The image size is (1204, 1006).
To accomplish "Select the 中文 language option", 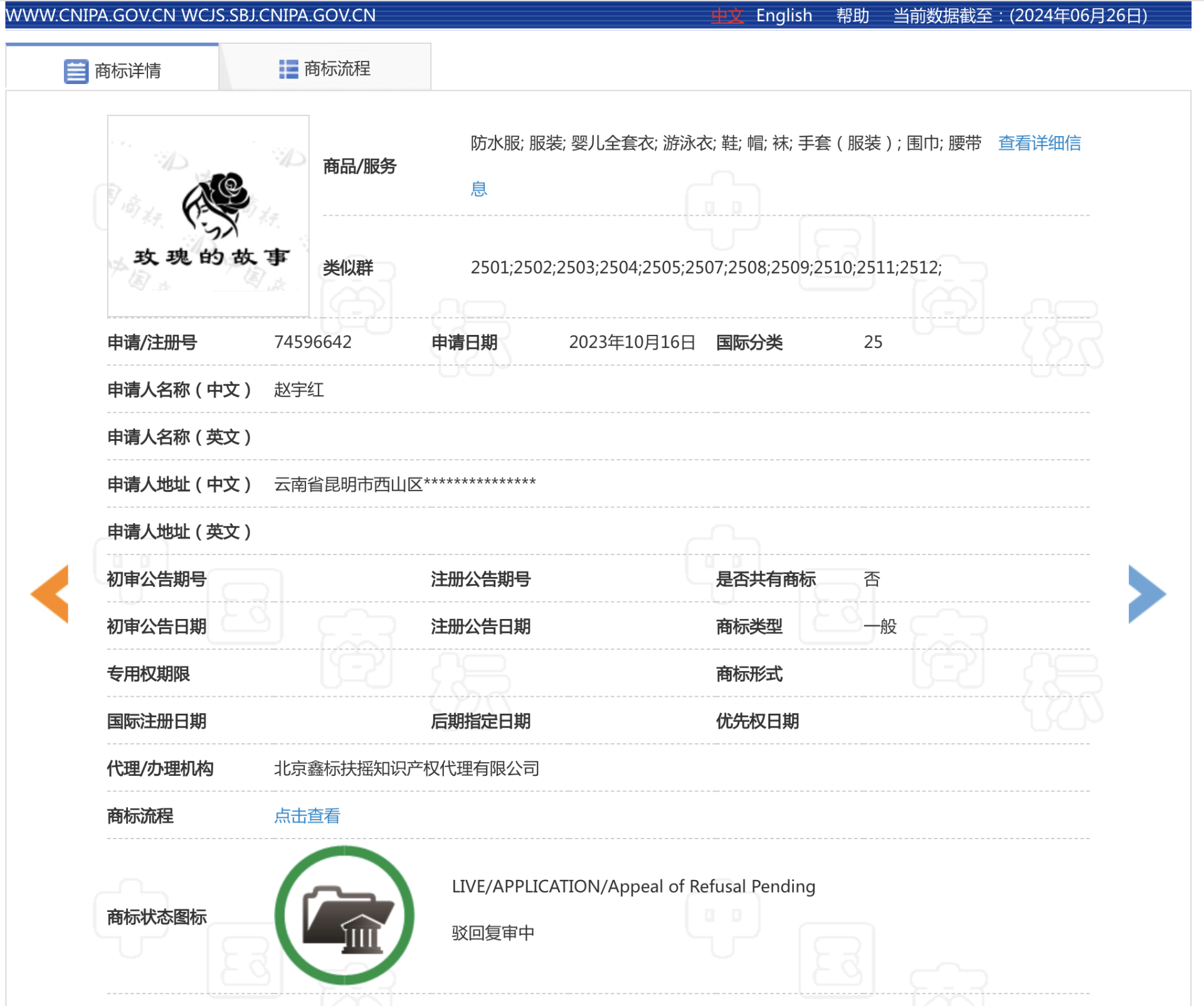I will click(x=726, y=16).
